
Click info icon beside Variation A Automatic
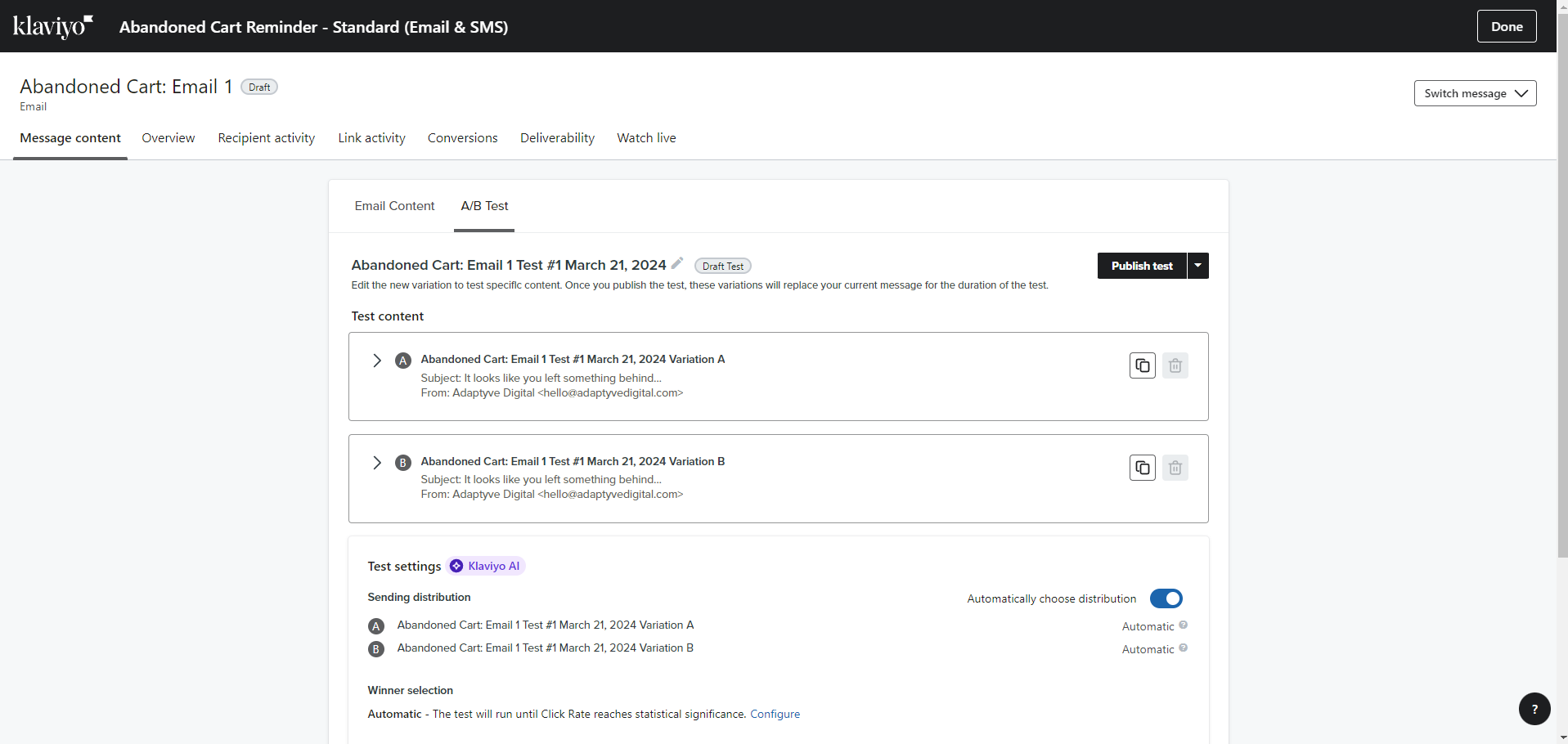(1183, 625)
